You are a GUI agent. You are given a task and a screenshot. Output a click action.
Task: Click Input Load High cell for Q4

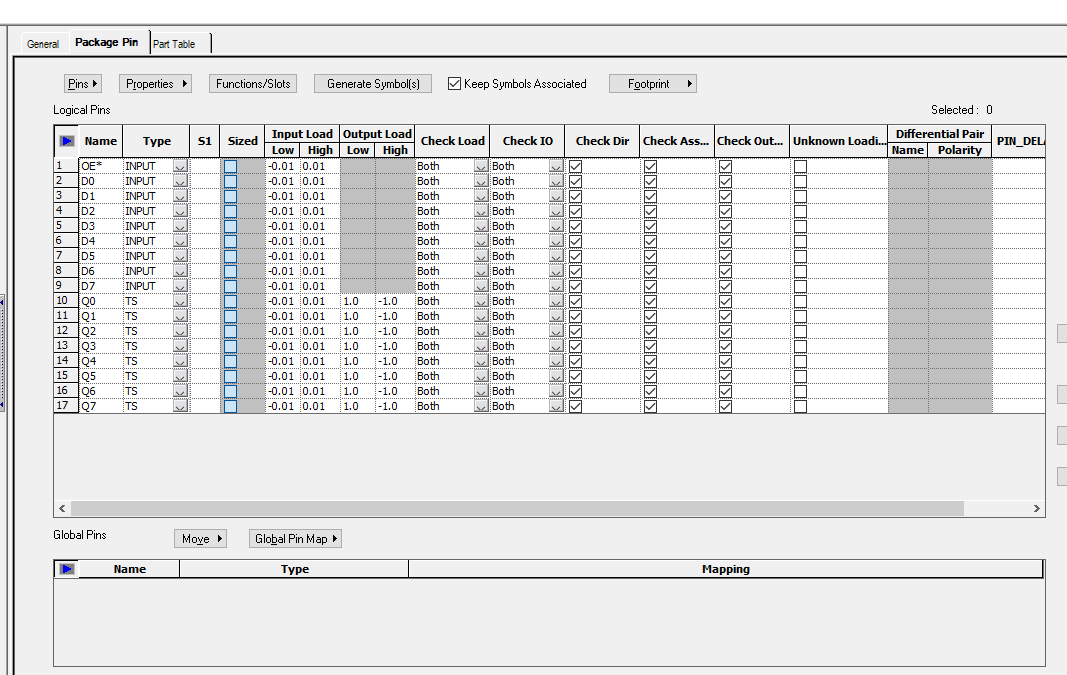(320, 361)
